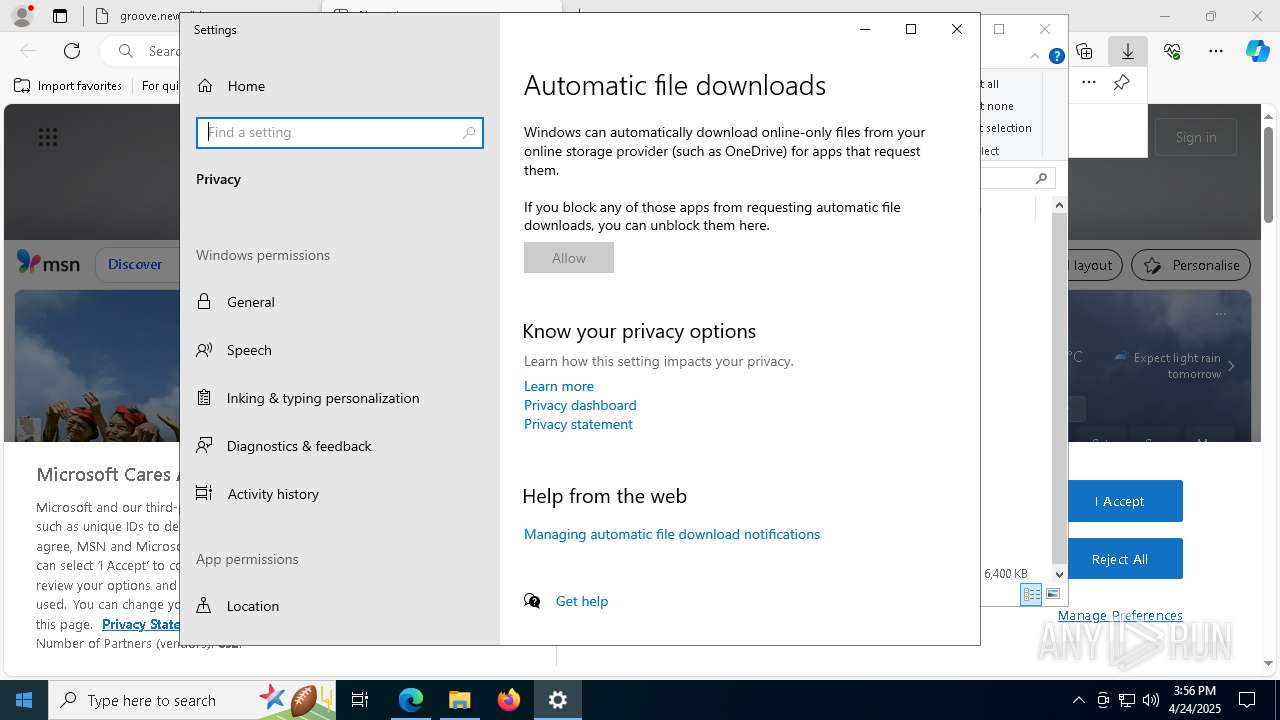Select Discover tab on MSN
1280x720 pixels.
[x=135, y=264]
